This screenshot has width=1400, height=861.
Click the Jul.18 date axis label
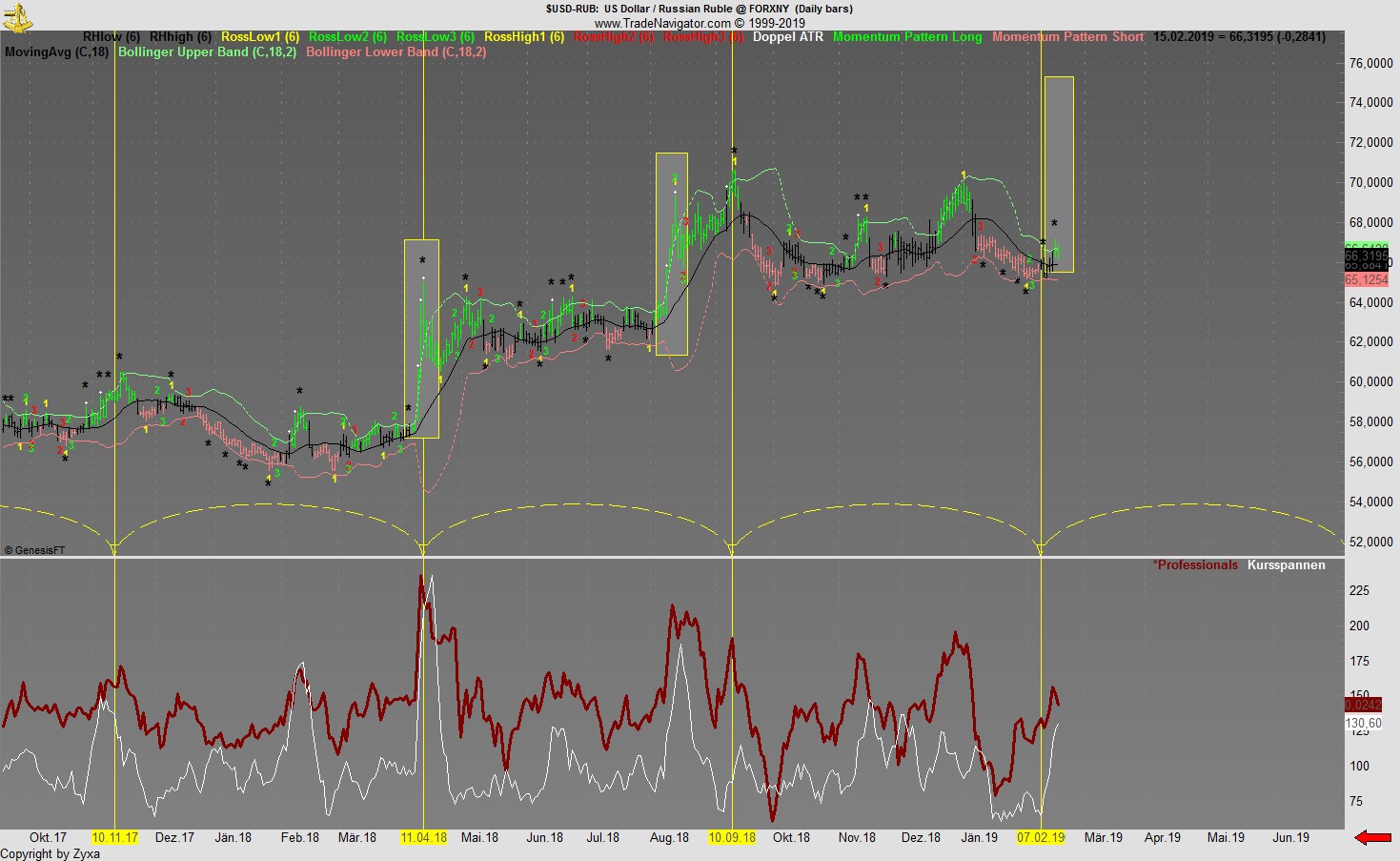click(x=603, y=838)
